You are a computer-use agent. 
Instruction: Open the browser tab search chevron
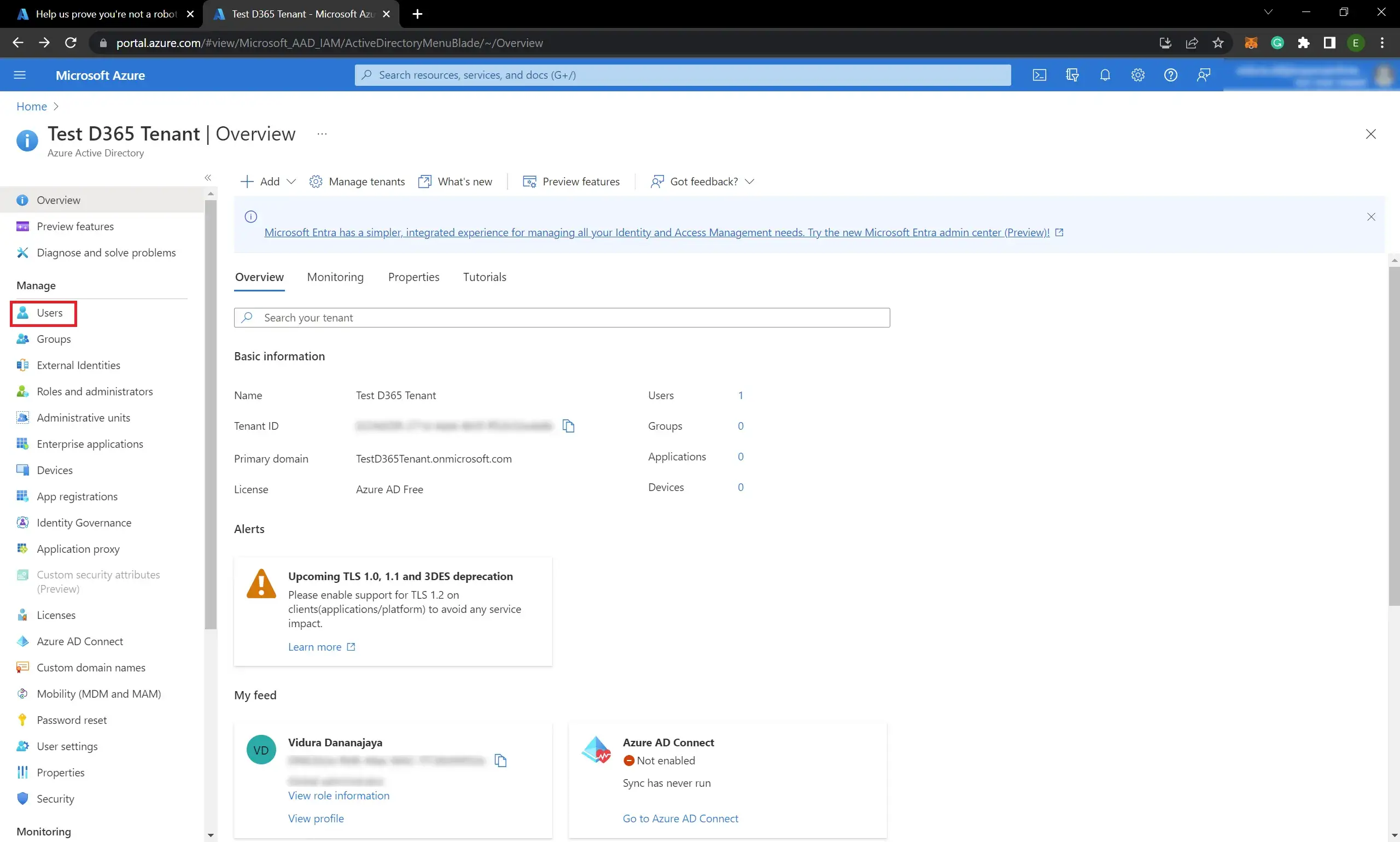(x=1268, y=13)
